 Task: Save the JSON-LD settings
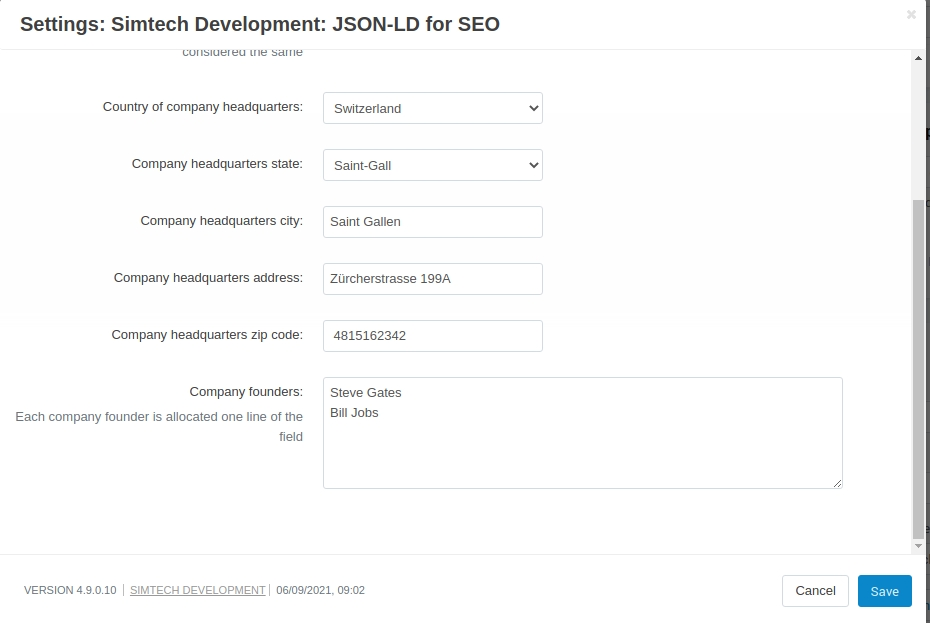[x=884, y=591]
